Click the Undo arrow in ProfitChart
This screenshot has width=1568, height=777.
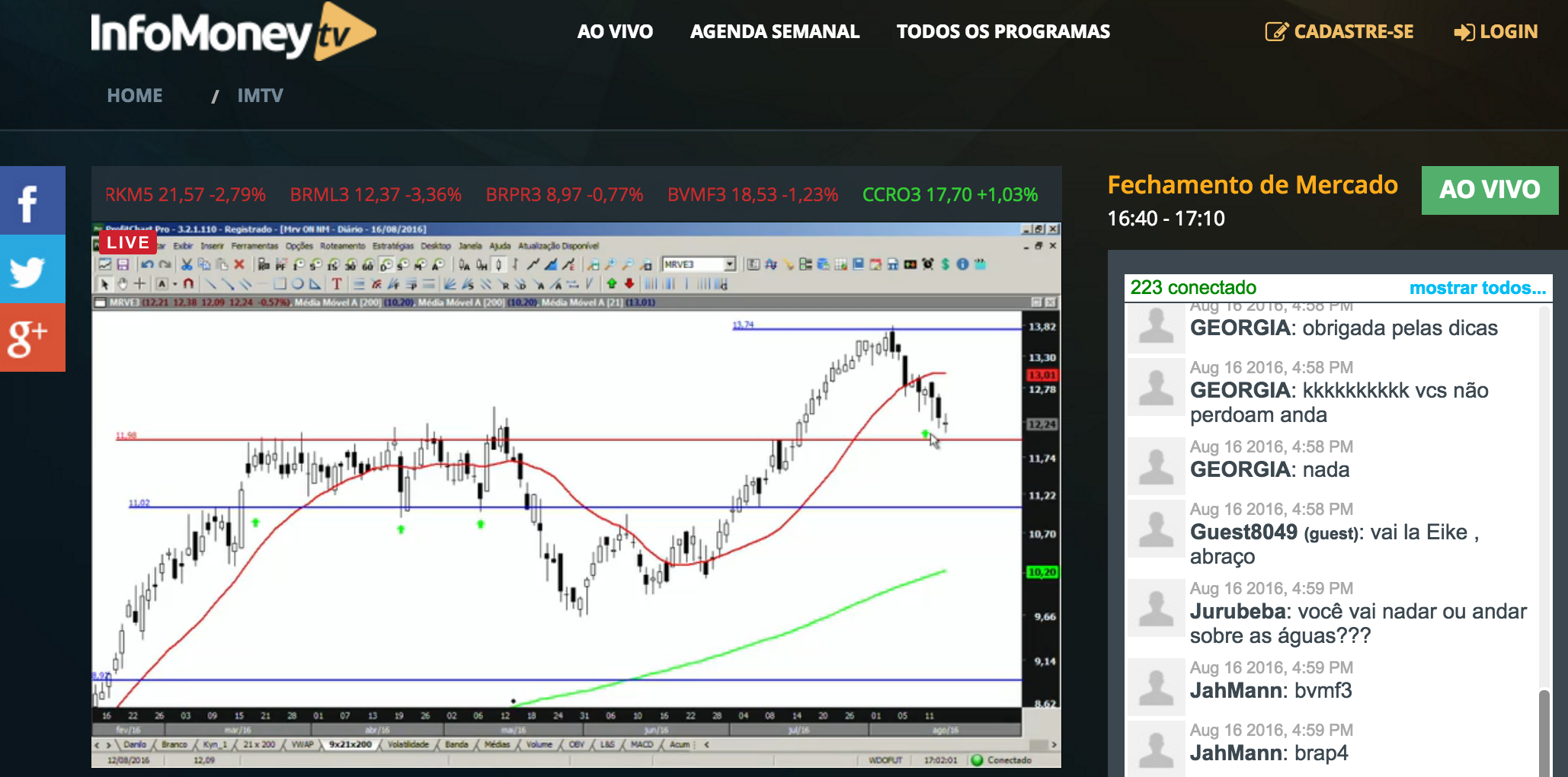(147, 264)
